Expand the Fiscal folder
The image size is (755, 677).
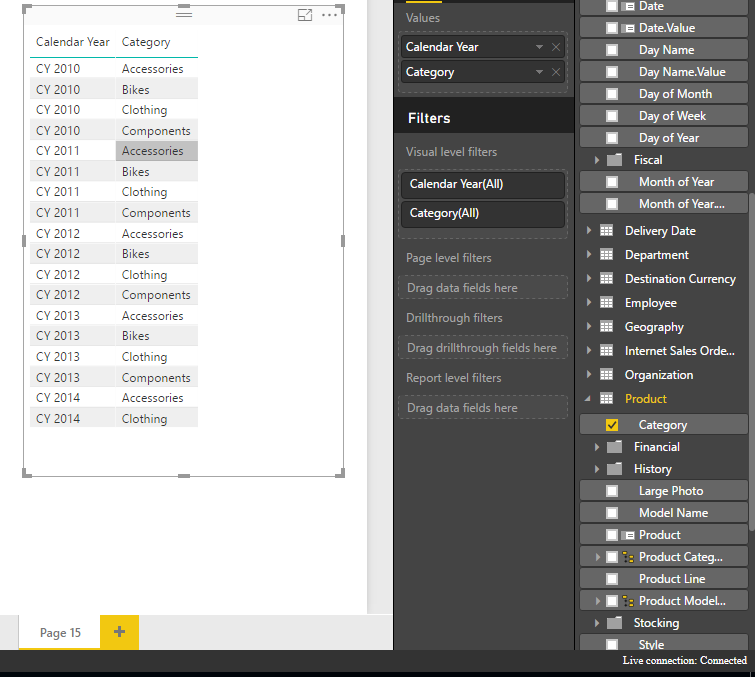coord(597,160)
